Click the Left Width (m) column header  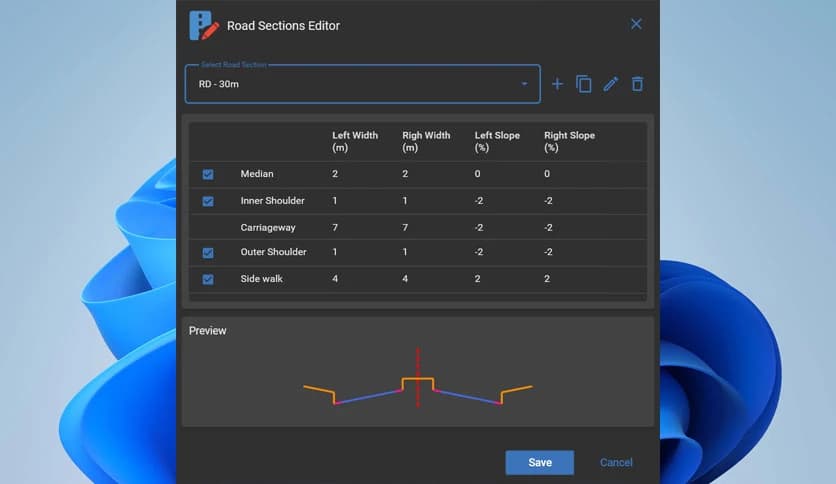355,141
